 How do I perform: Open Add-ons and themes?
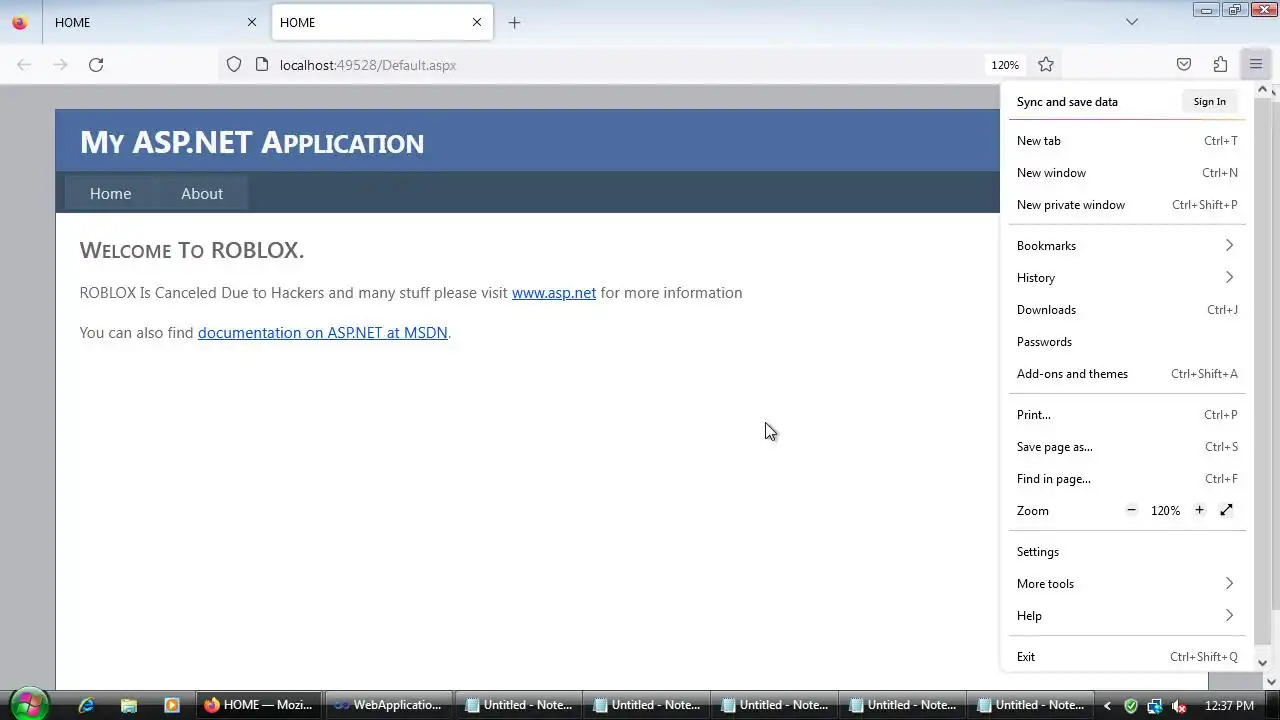pyautogui.click(x=1127, y=374)
